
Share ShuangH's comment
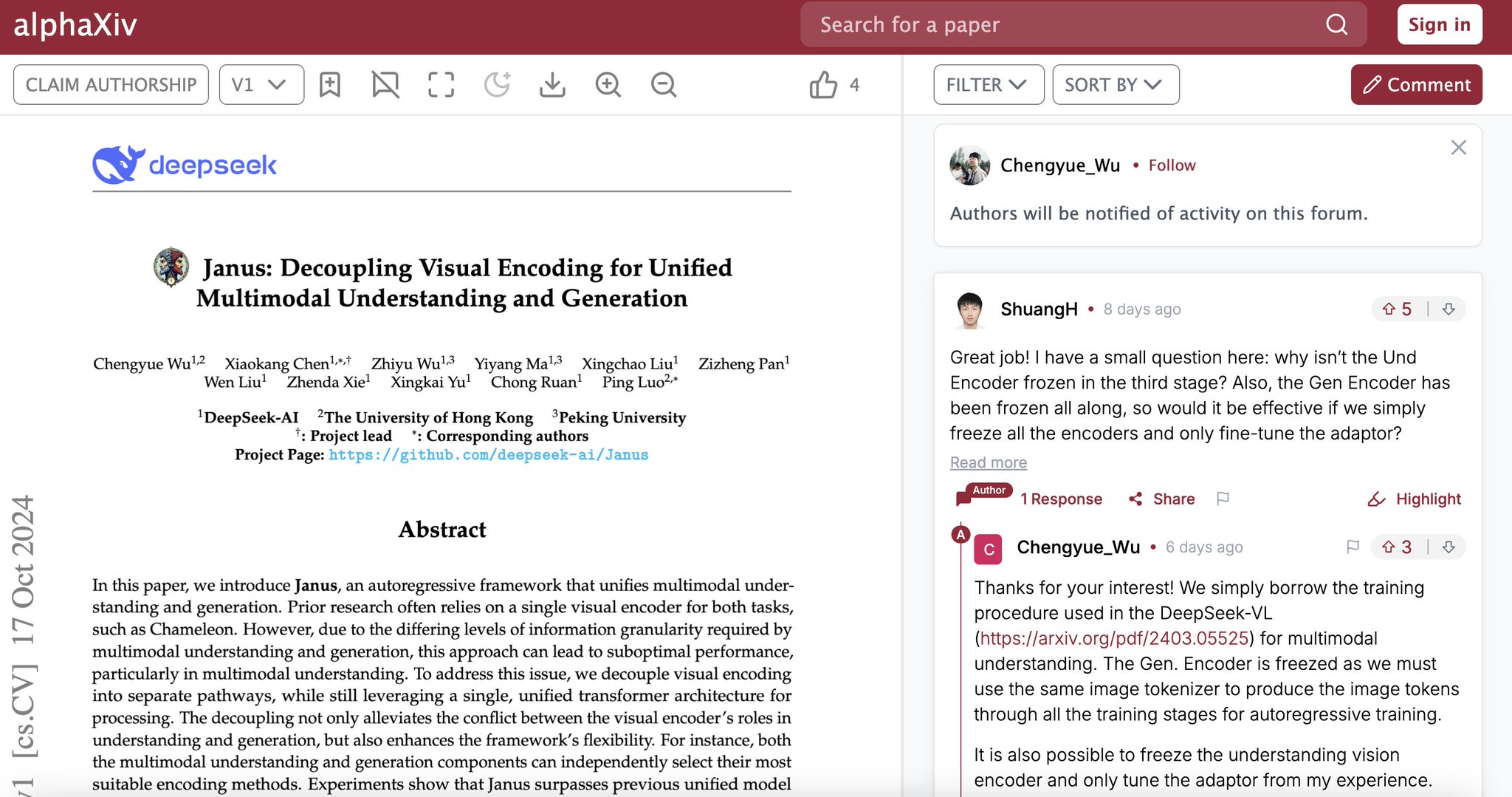pos(1162,499)
